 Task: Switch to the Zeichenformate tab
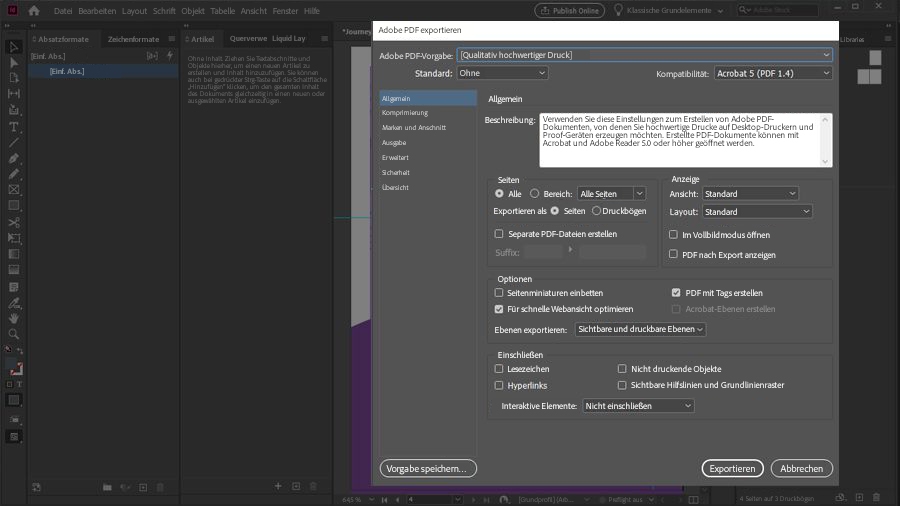(133, 39)
